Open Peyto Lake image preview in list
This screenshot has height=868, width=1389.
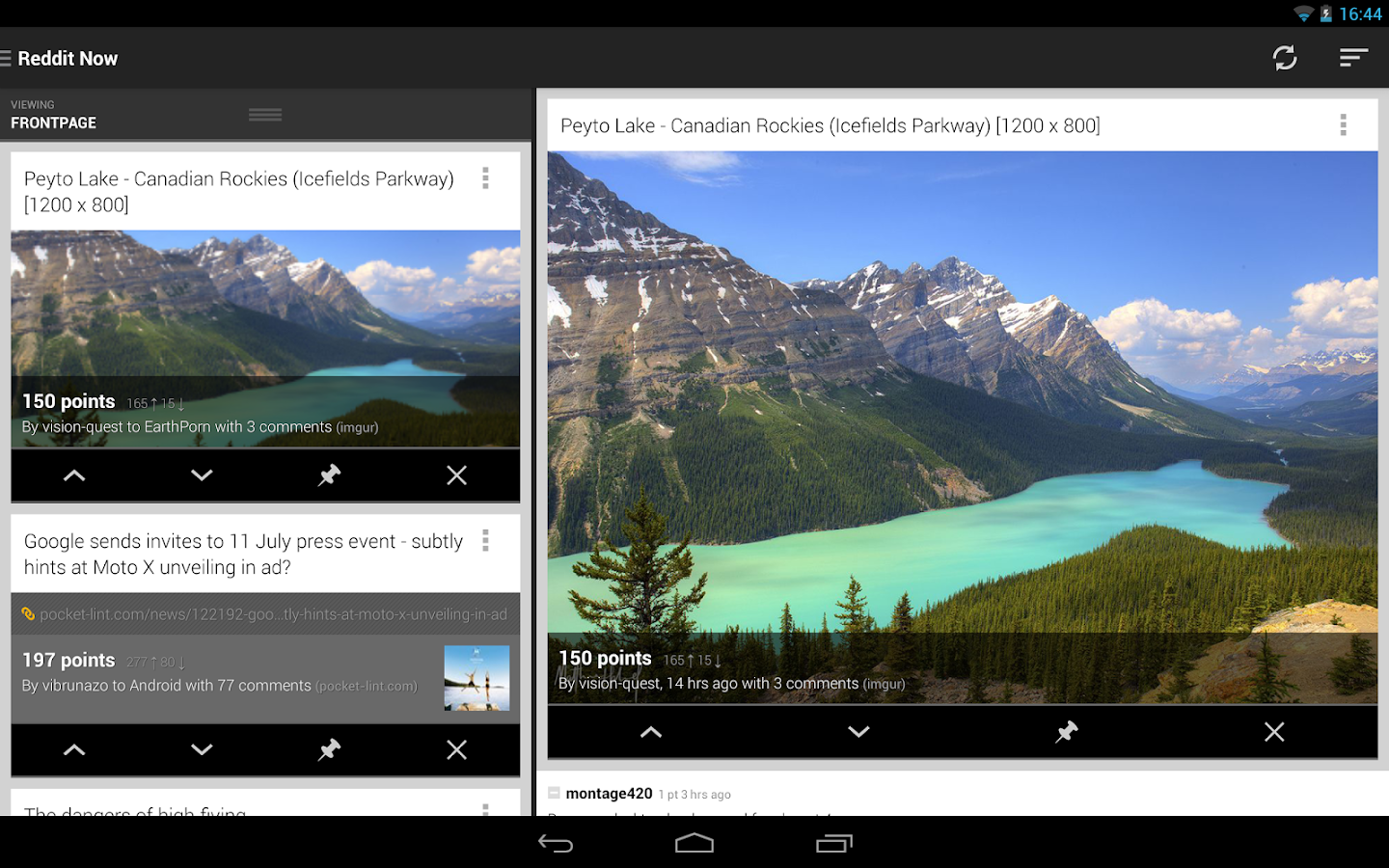point(265,339)
